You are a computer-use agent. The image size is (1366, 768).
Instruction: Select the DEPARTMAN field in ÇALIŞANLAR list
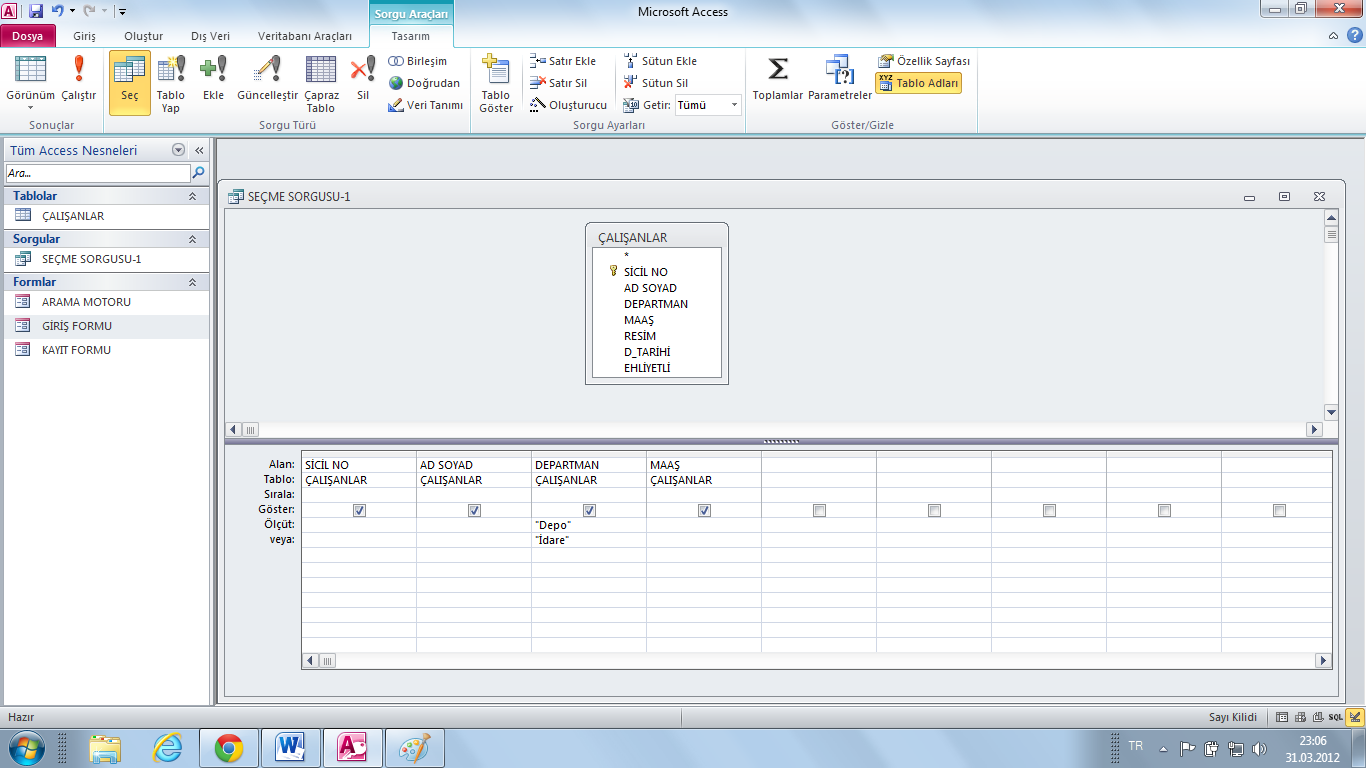tap(656, 304)
